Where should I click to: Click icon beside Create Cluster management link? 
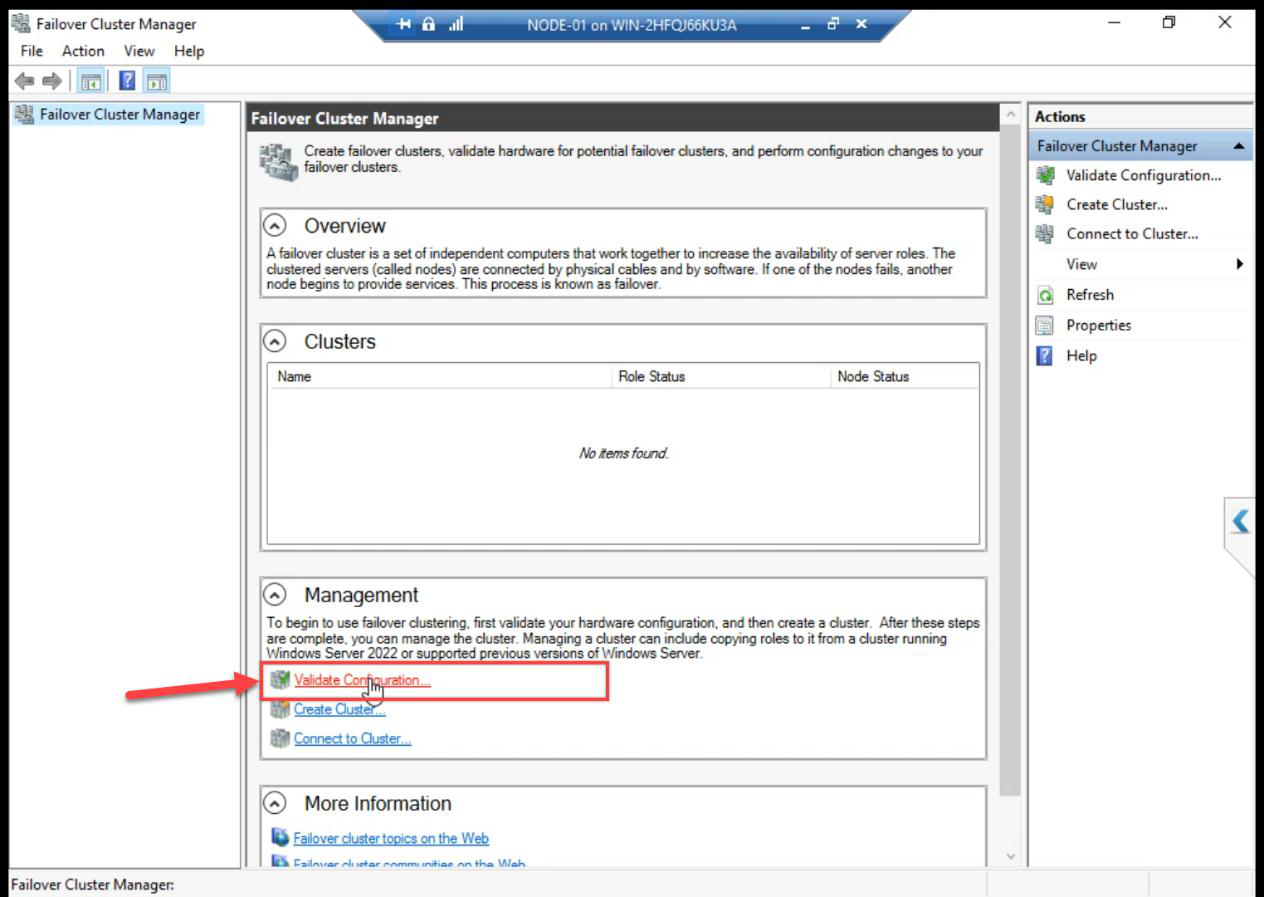pos(280,709)
